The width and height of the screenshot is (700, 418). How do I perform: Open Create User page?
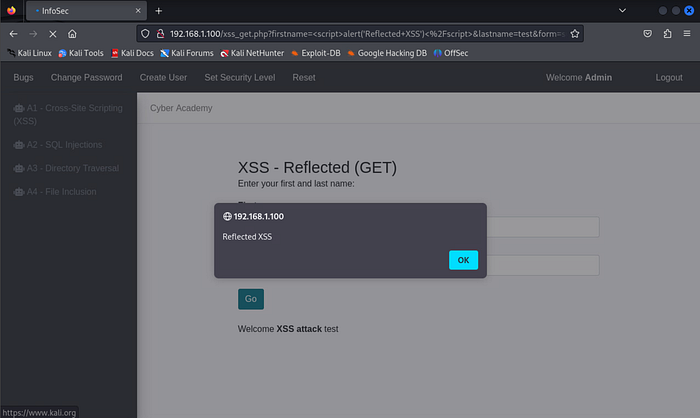point(163,78)
